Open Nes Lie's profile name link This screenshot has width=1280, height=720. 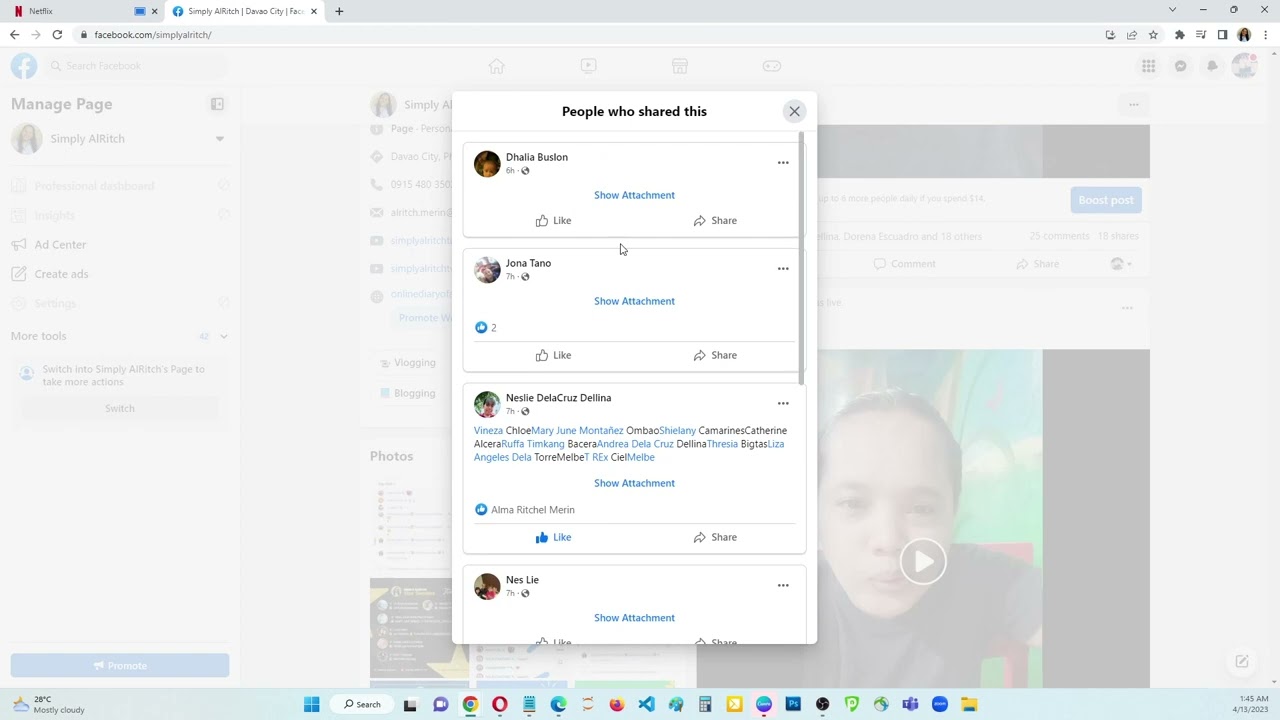pyautogui.click(x=522, y=580)
